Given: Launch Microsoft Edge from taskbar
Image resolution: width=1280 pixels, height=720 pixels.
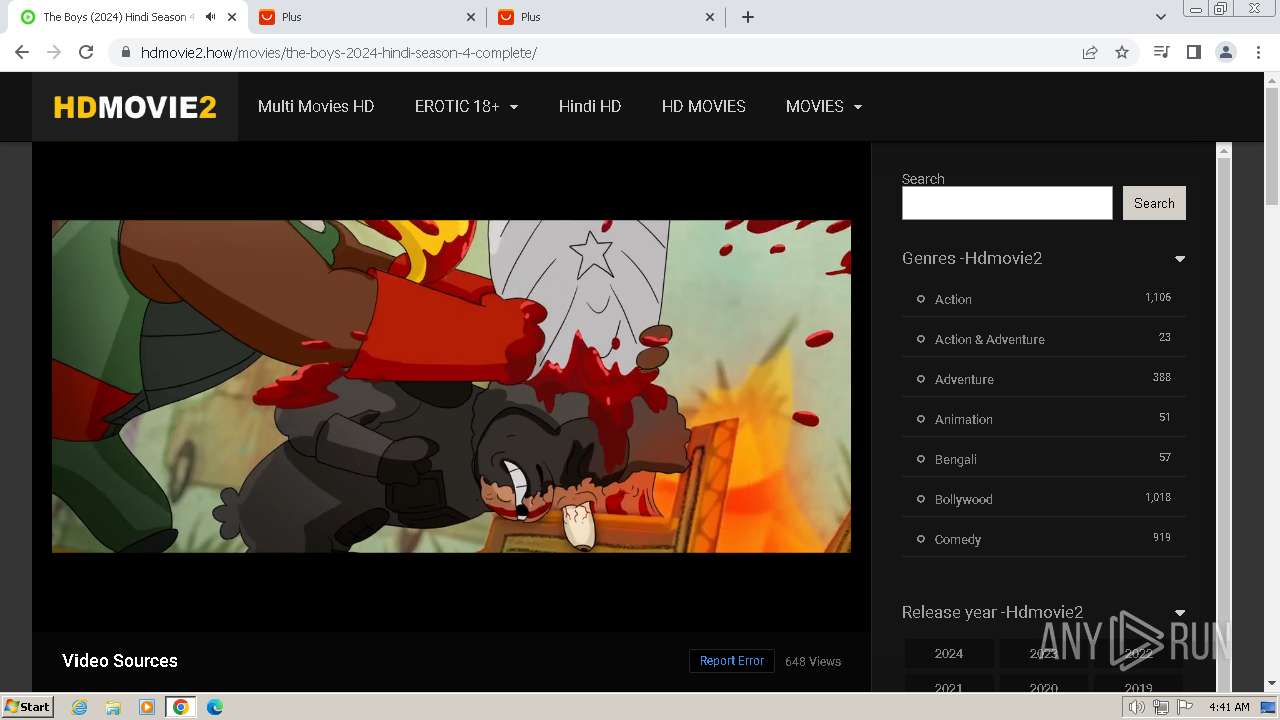Looking at the screenshot, I should 215,707.
